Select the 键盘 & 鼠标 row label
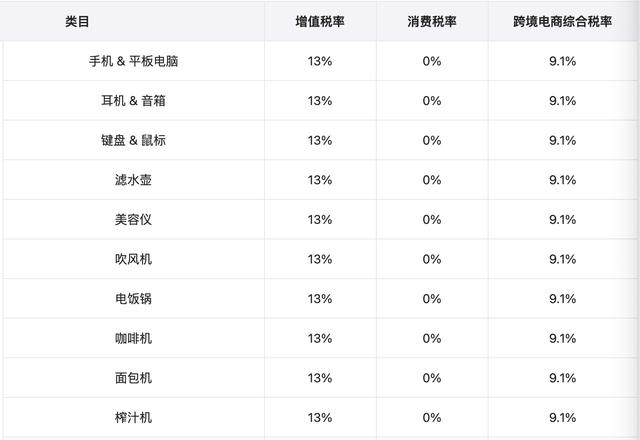Image resolution: width=640 pixels, height=440 pixels. [133, 140]
